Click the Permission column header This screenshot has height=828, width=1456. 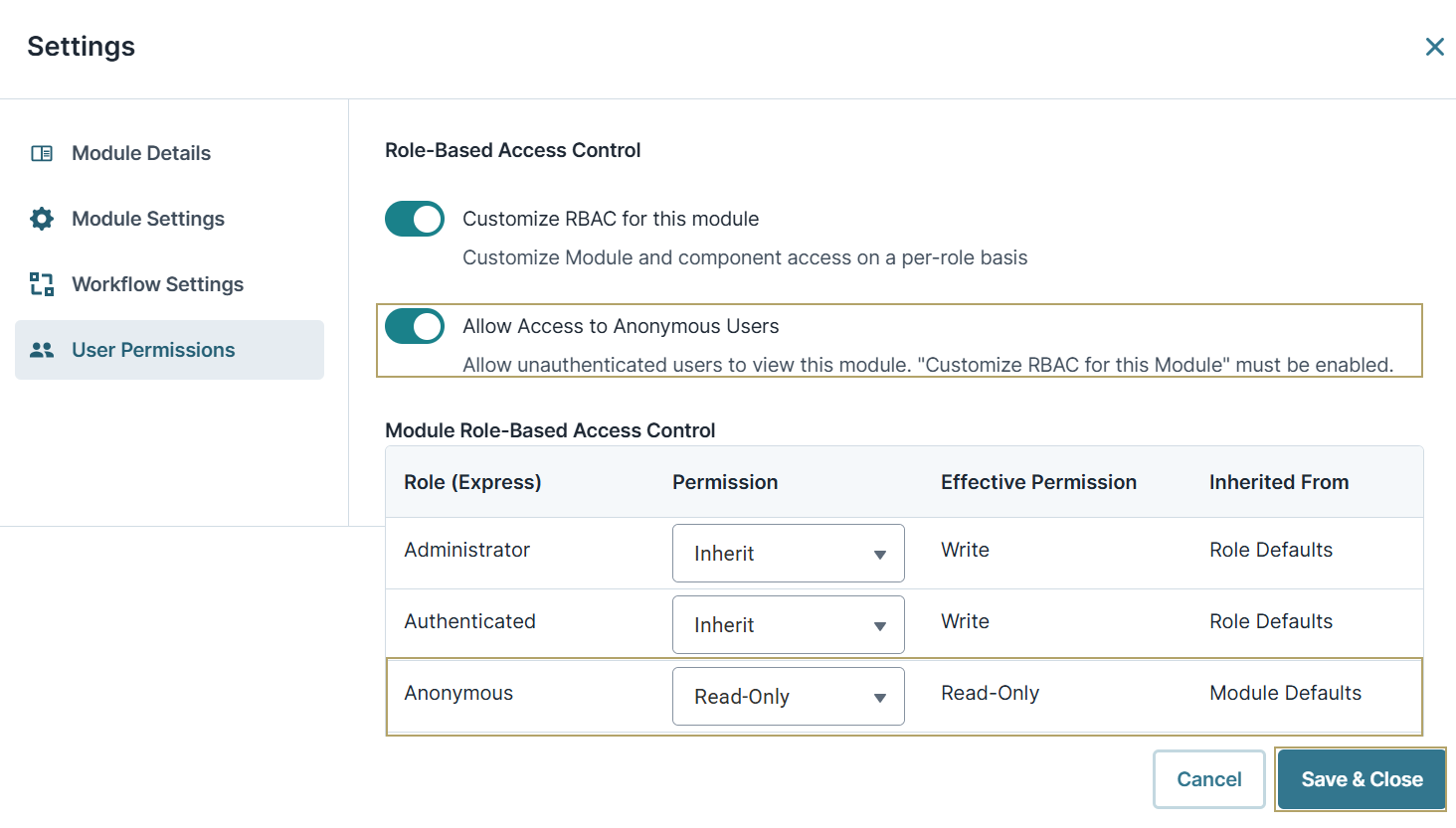[x=725, y=482]
